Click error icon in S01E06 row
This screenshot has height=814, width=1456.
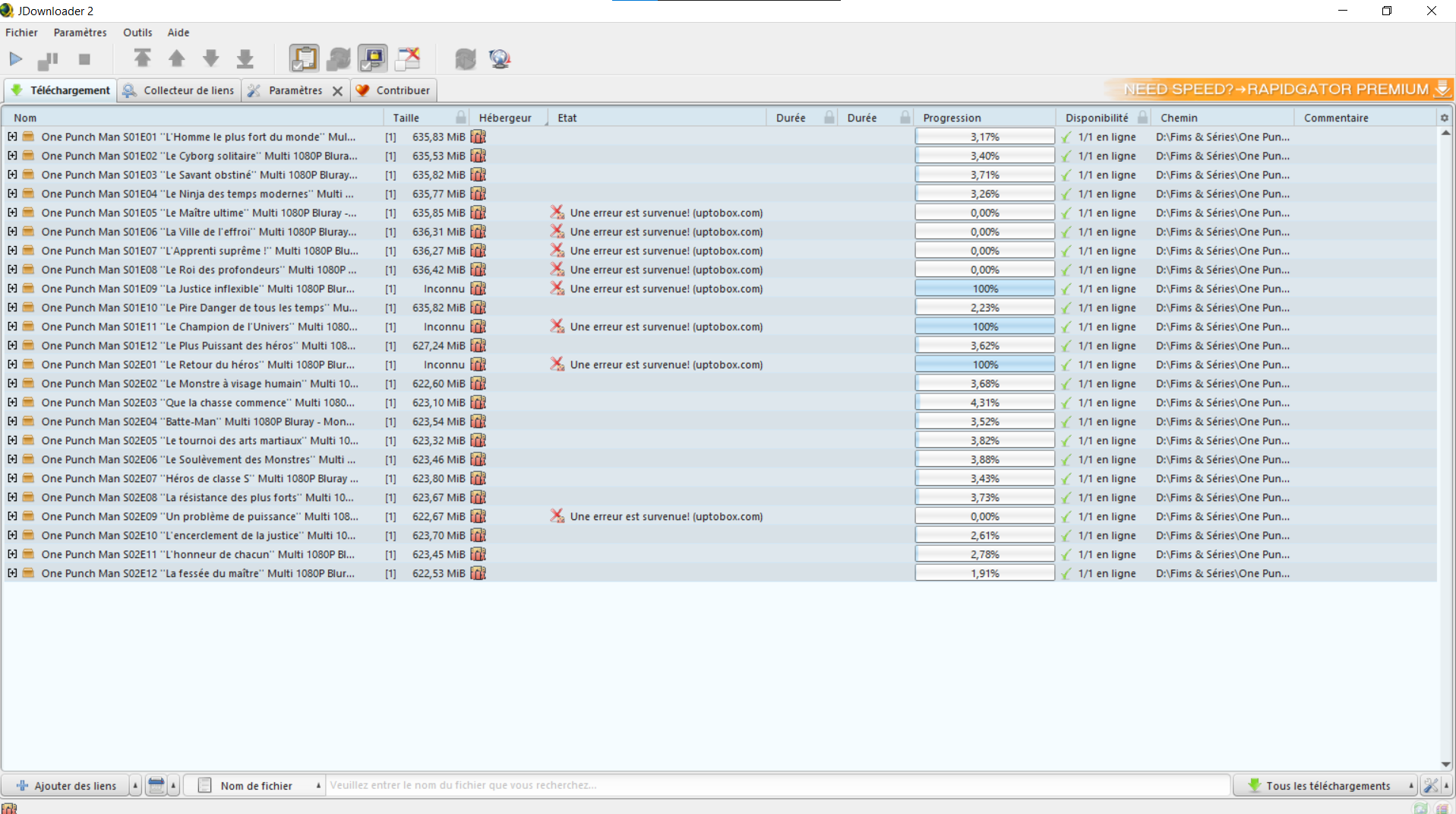click(x=557, y=232)
